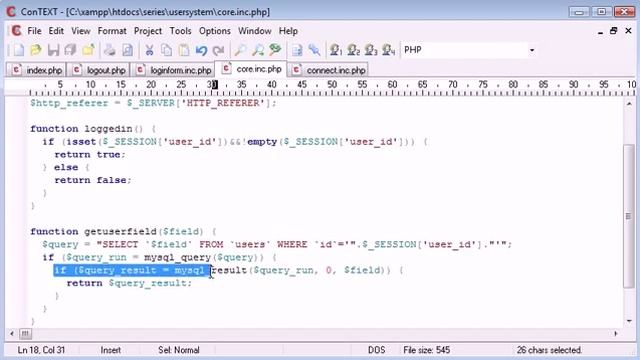640x360 pixels.
Task: Click the vertical scrollbar thumb
Action: (629, 216)
